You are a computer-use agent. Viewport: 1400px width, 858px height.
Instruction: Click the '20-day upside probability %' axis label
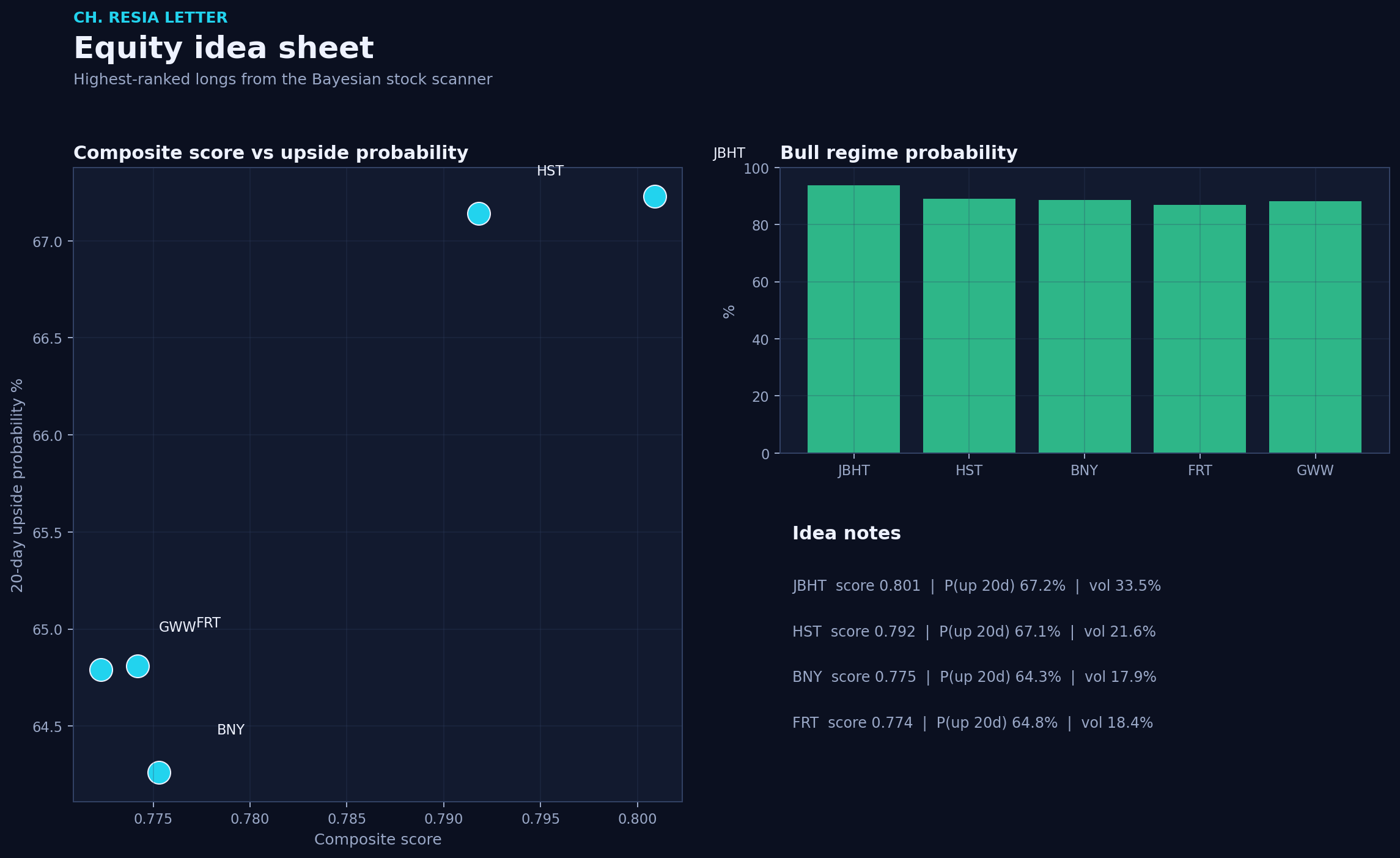pyautogui.click(x=17, y=485)
